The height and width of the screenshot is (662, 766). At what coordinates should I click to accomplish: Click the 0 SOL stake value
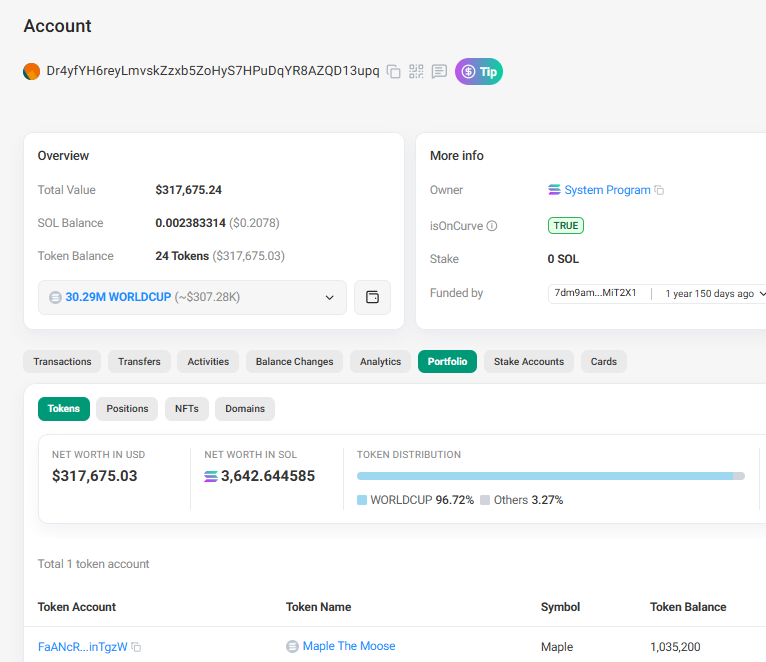coord(563,259)
